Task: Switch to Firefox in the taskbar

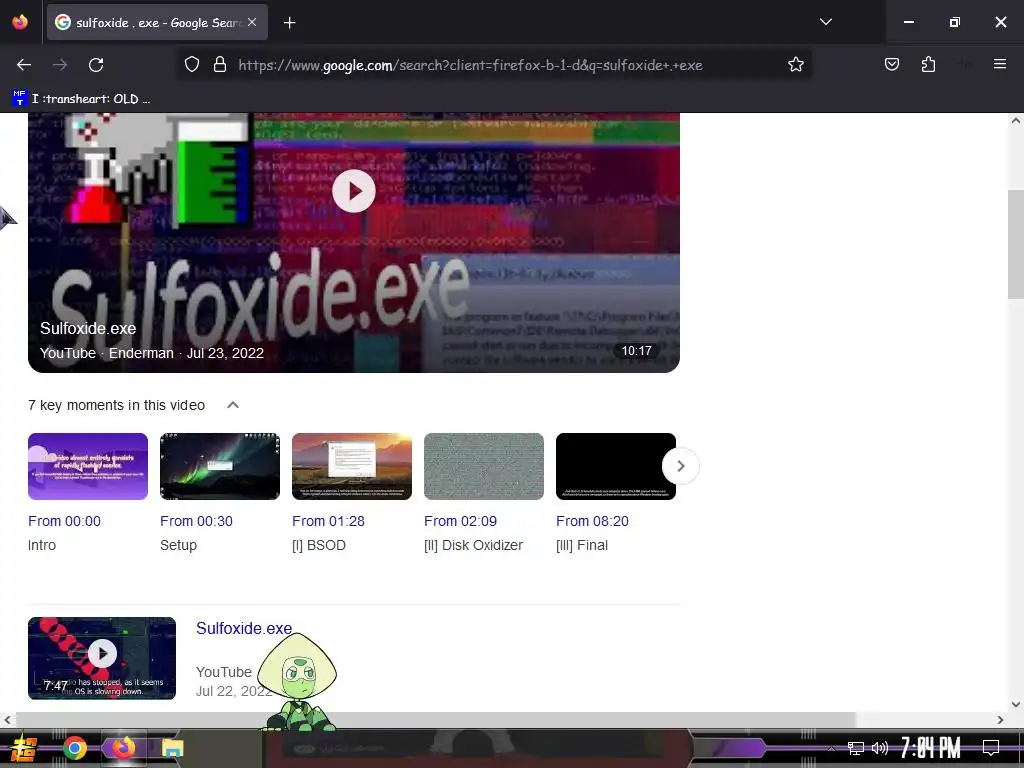Action: pos(123,748)
